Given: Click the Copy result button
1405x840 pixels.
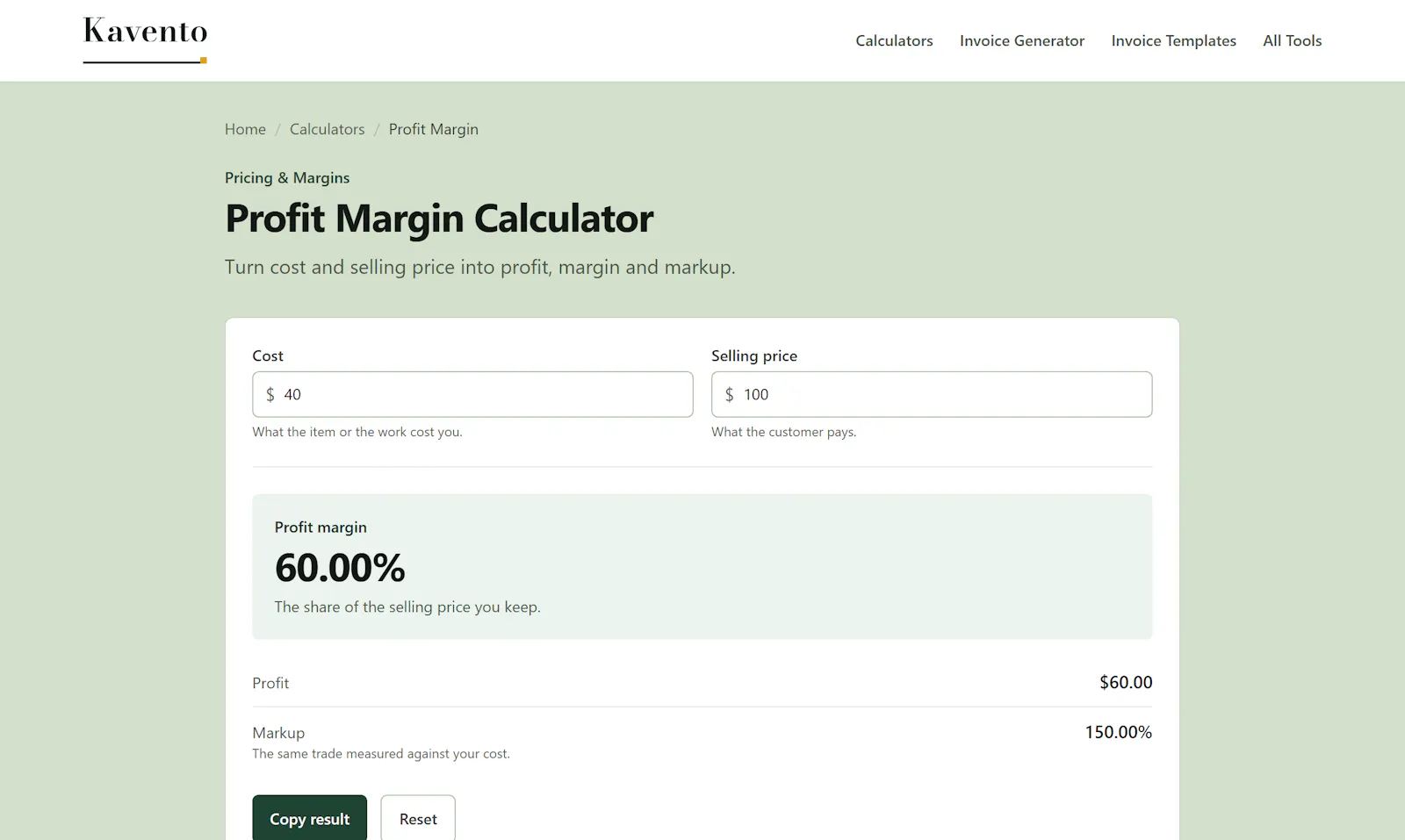Looking at the screenshot, I should pos(310,818).
